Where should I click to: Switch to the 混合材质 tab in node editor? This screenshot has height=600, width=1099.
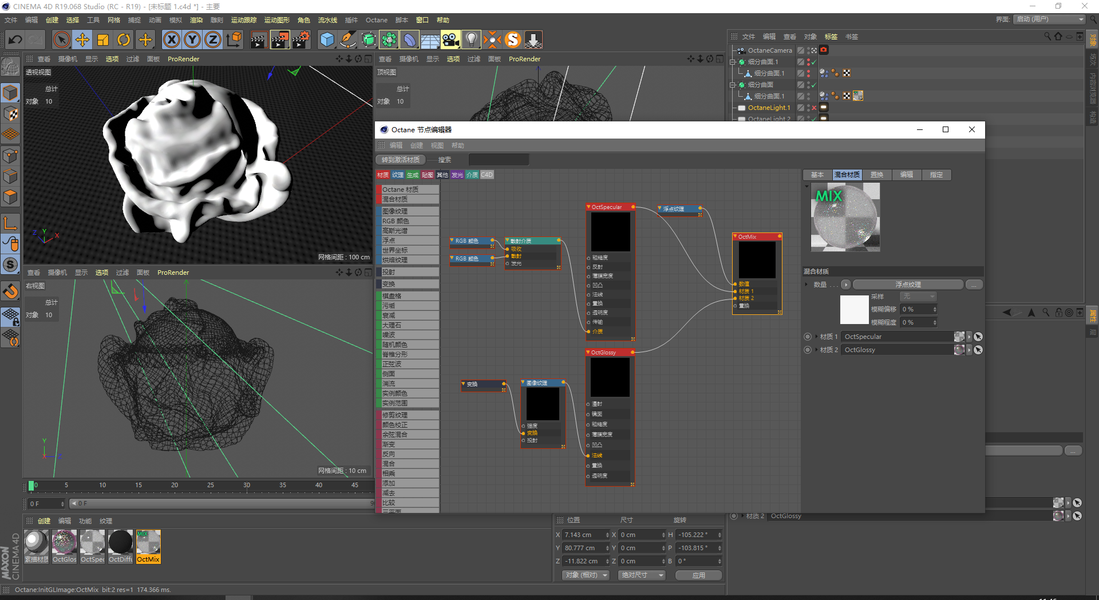[847, 175]
